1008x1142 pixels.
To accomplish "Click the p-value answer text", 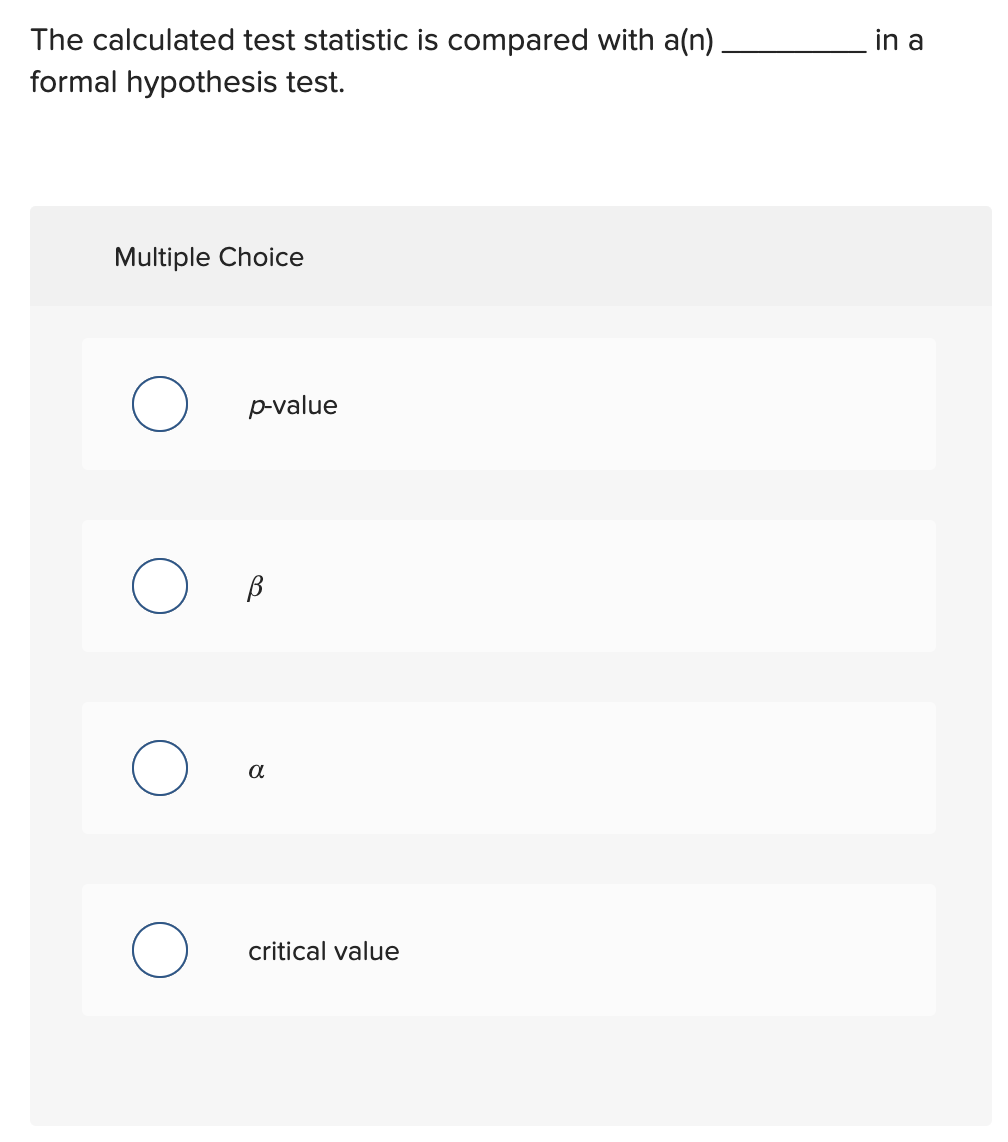I will (x=293, y=405).
